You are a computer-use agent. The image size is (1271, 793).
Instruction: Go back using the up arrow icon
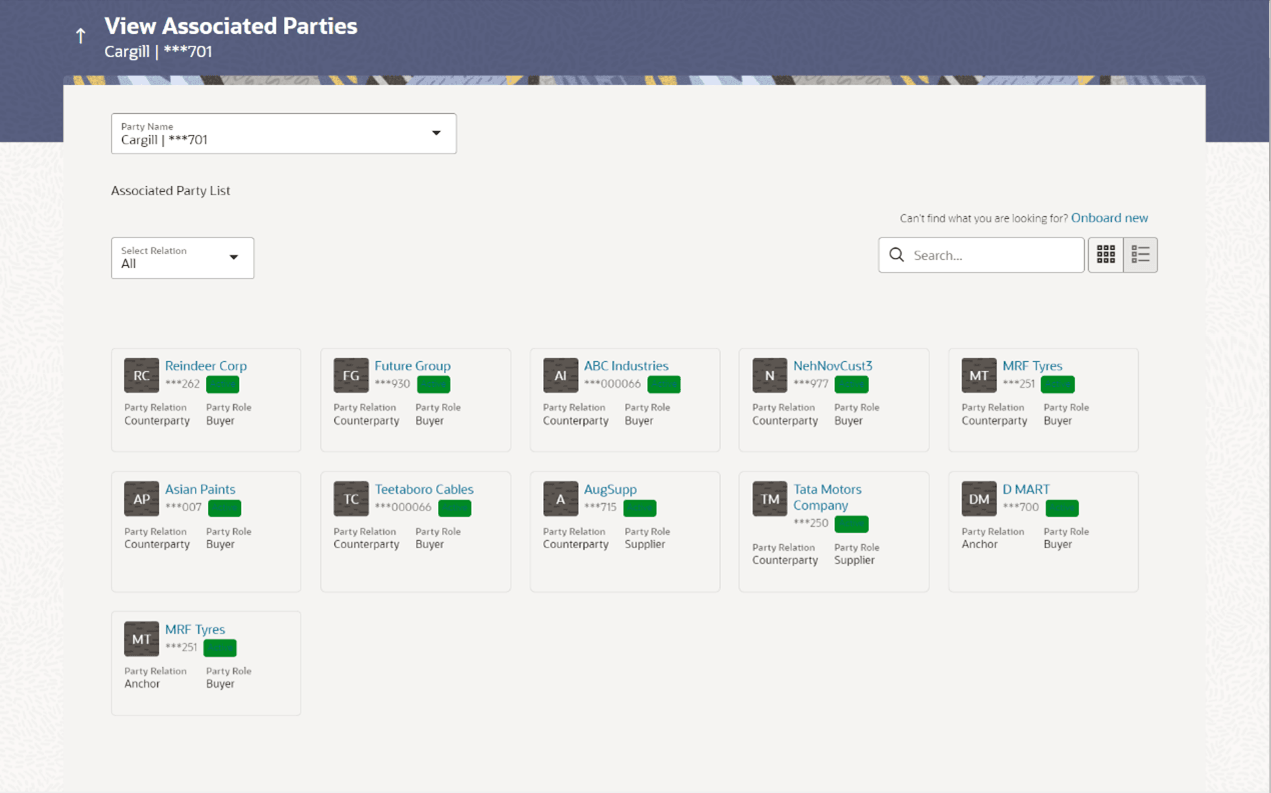click(x=81, y=36)
